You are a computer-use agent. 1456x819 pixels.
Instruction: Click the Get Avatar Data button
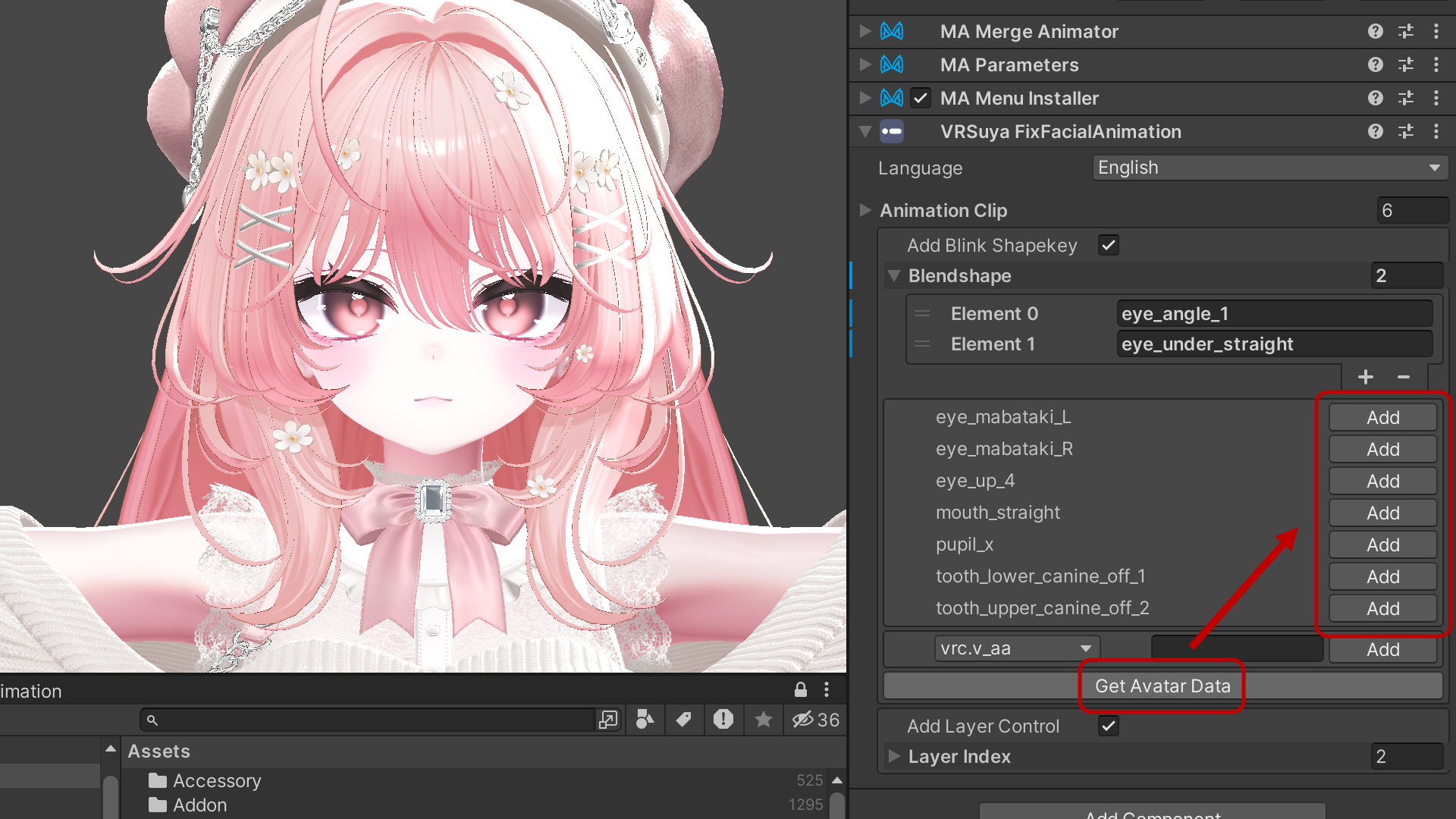tap(1163, 686)
